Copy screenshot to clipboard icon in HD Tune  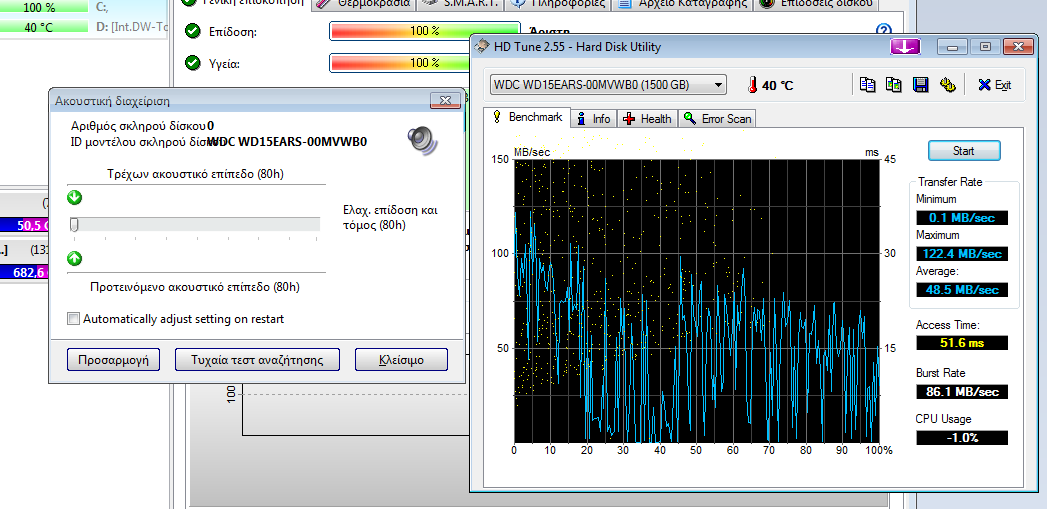pos(893,85)
